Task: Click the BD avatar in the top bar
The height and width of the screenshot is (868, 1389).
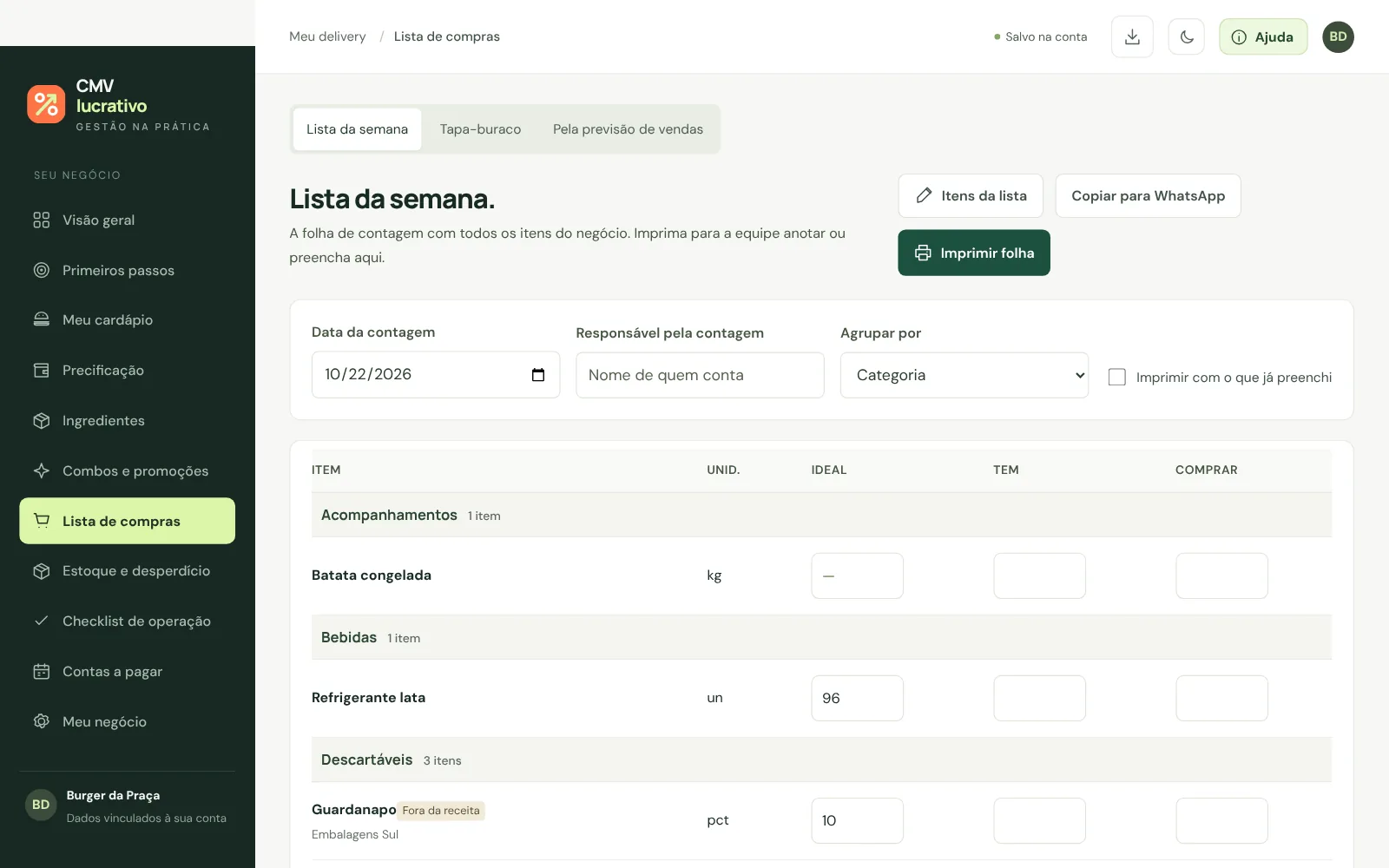Action: [x=1338, y=36]
